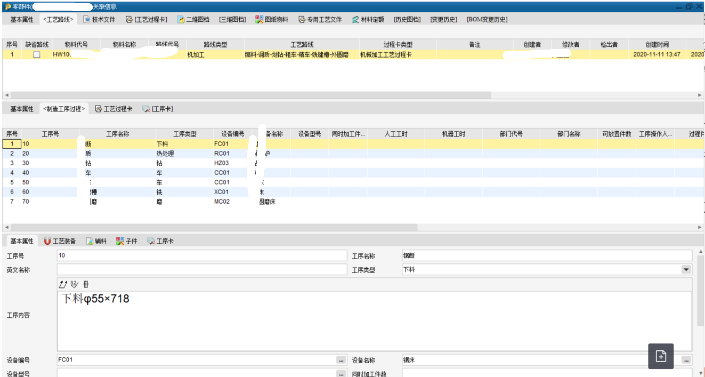
Task: Select process row 30 with device HZ03
Action: coord(353,163)
